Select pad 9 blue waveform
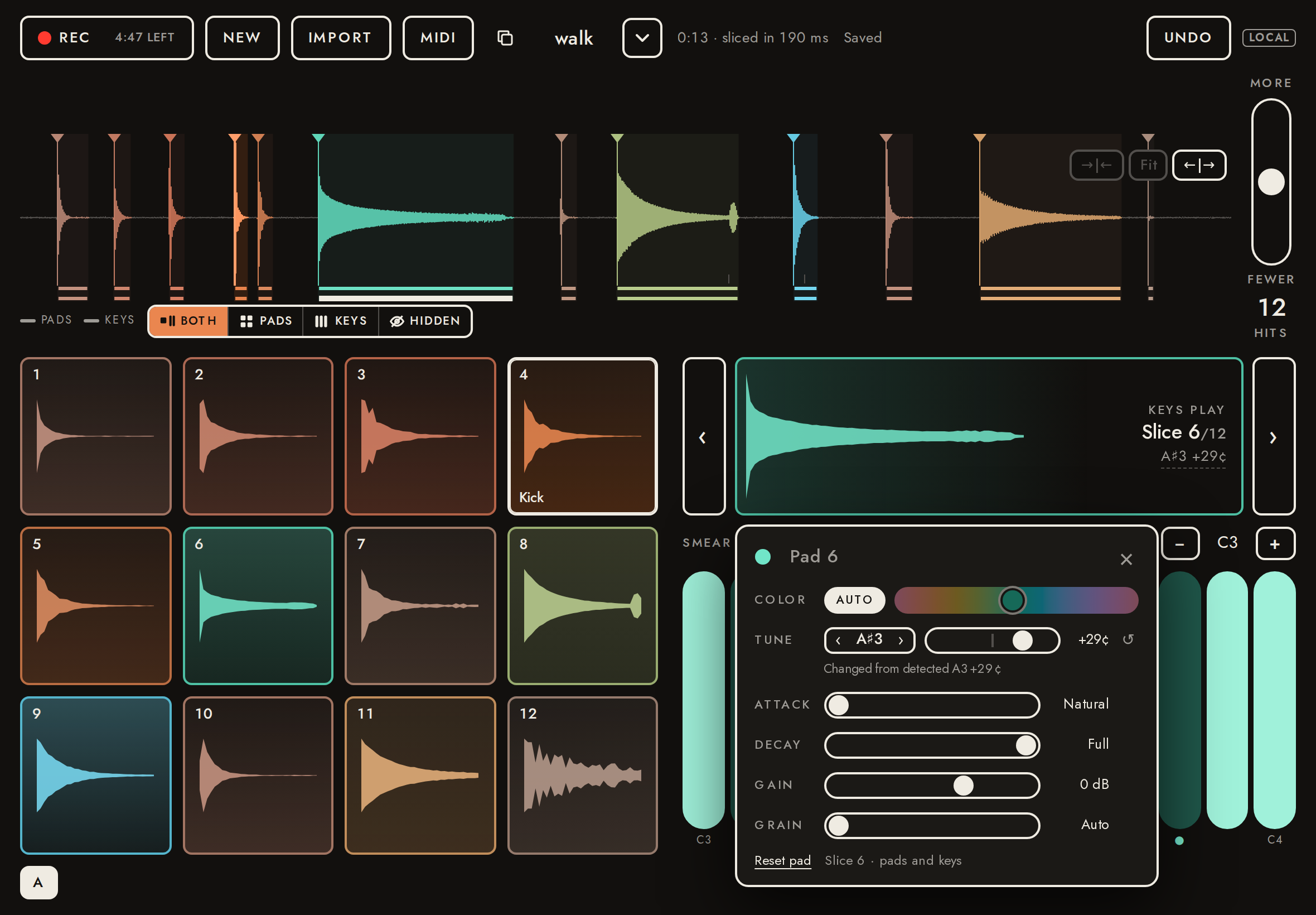Screen dimensions: 1316x915 click(96, 776)
